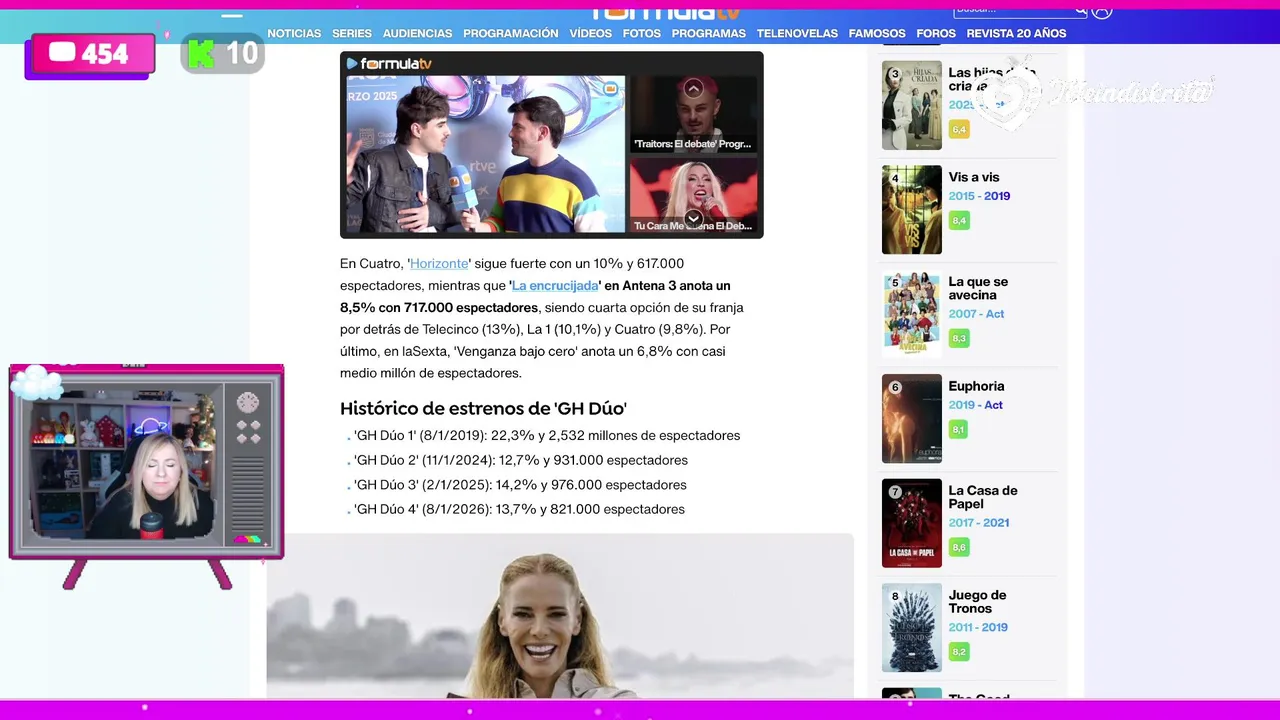1280x720 pixels.
Task: Go to the FAMOSOS section
Action: tap(877, 33)
